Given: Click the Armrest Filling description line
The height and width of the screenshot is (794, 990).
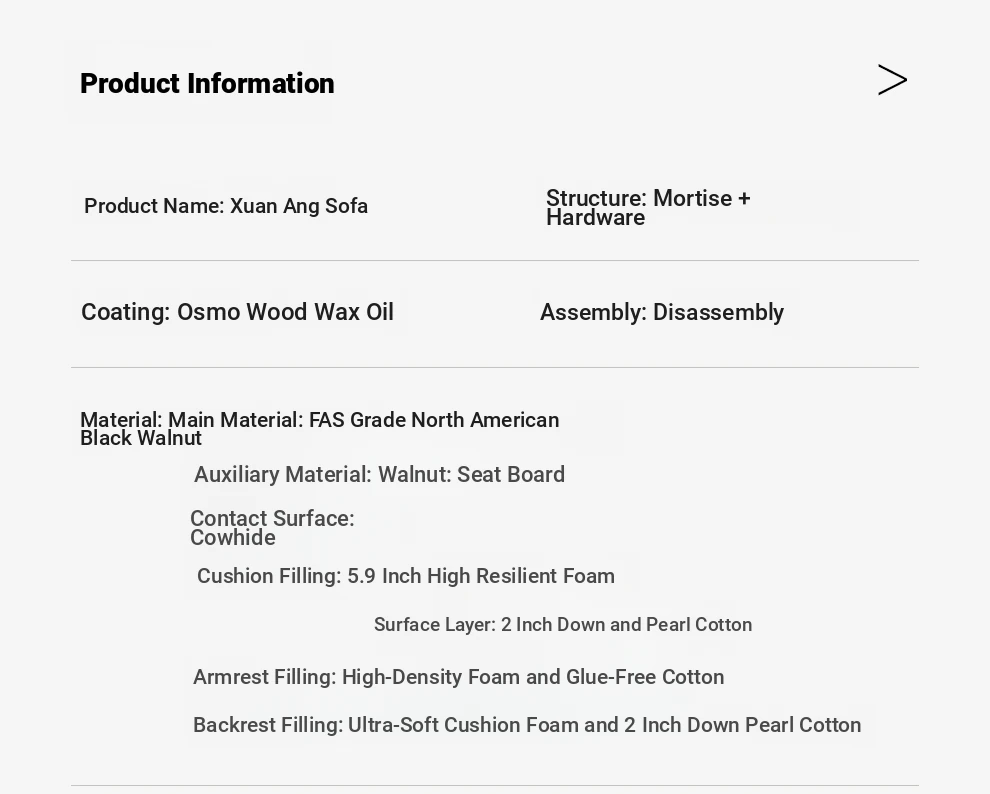Looking at the screenshot, I should pos(458,677).
